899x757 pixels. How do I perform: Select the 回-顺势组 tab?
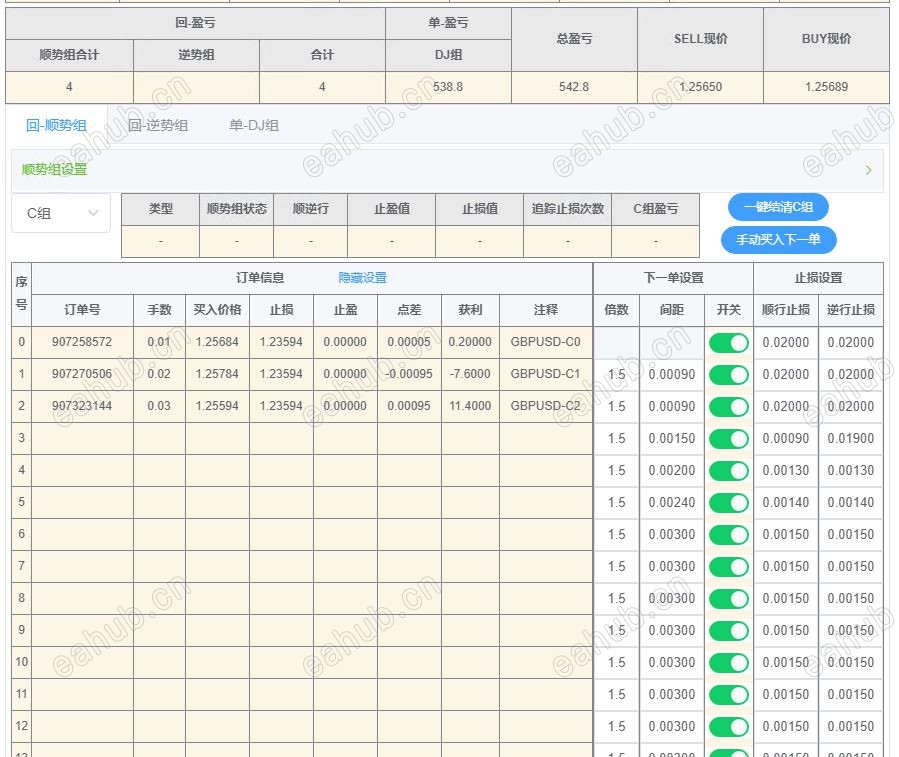(x=56, y=125)
